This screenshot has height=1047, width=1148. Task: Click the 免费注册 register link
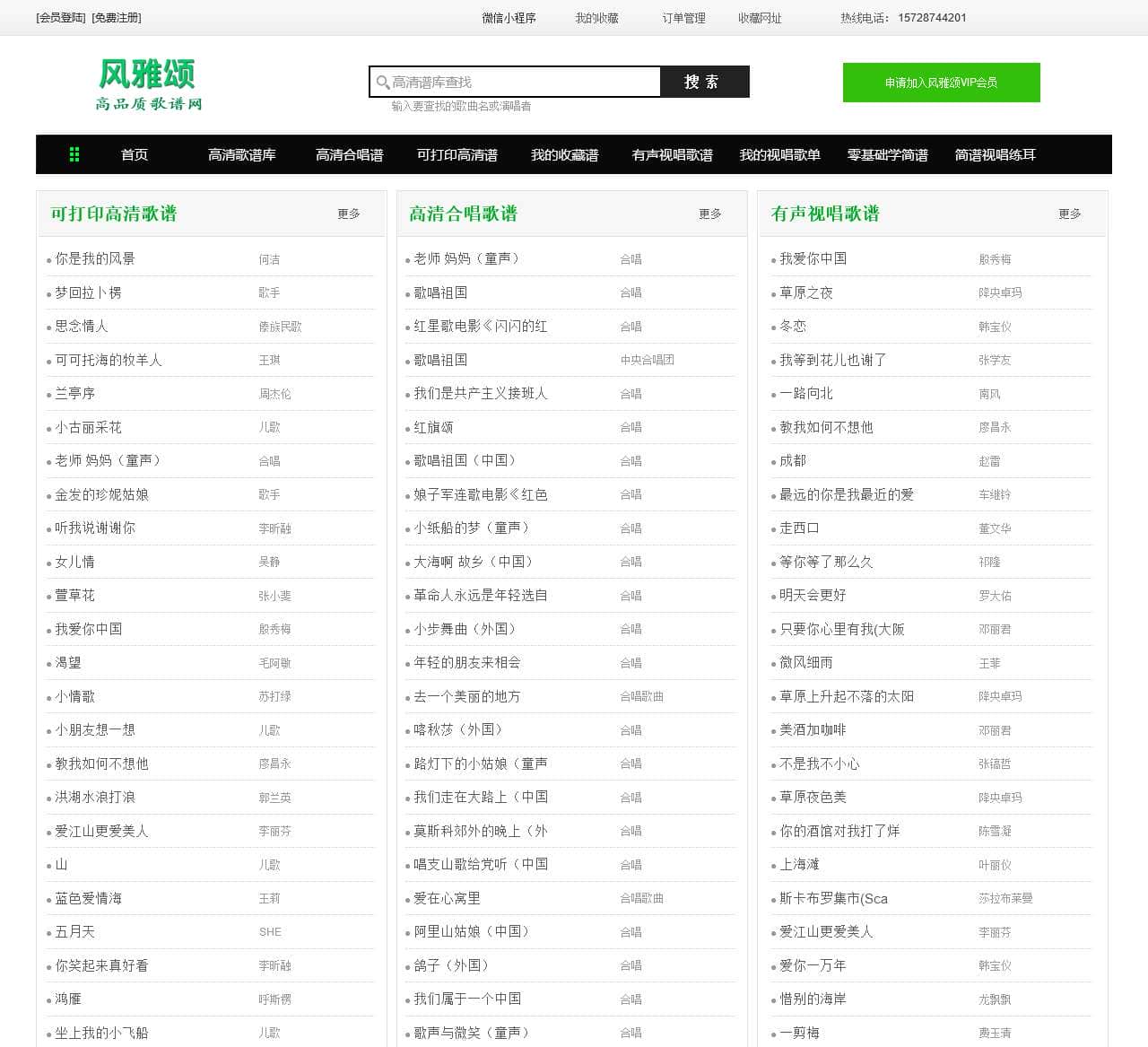pos(117,18)
